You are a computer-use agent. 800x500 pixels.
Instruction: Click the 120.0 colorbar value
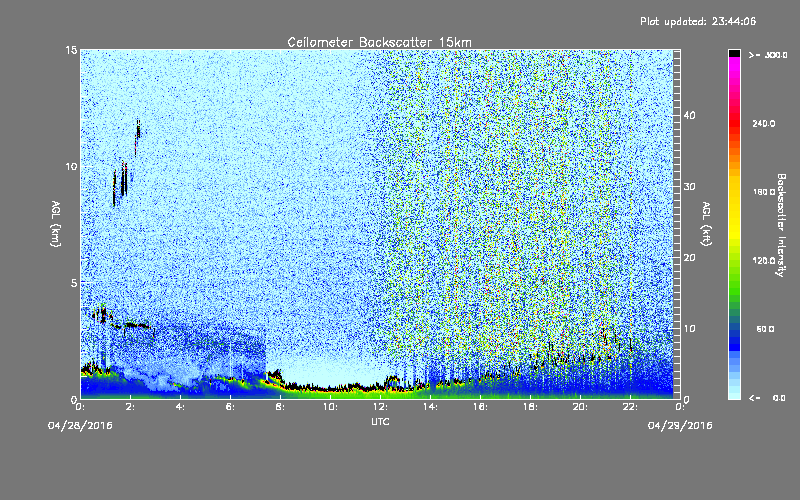[x=764, y=260]
